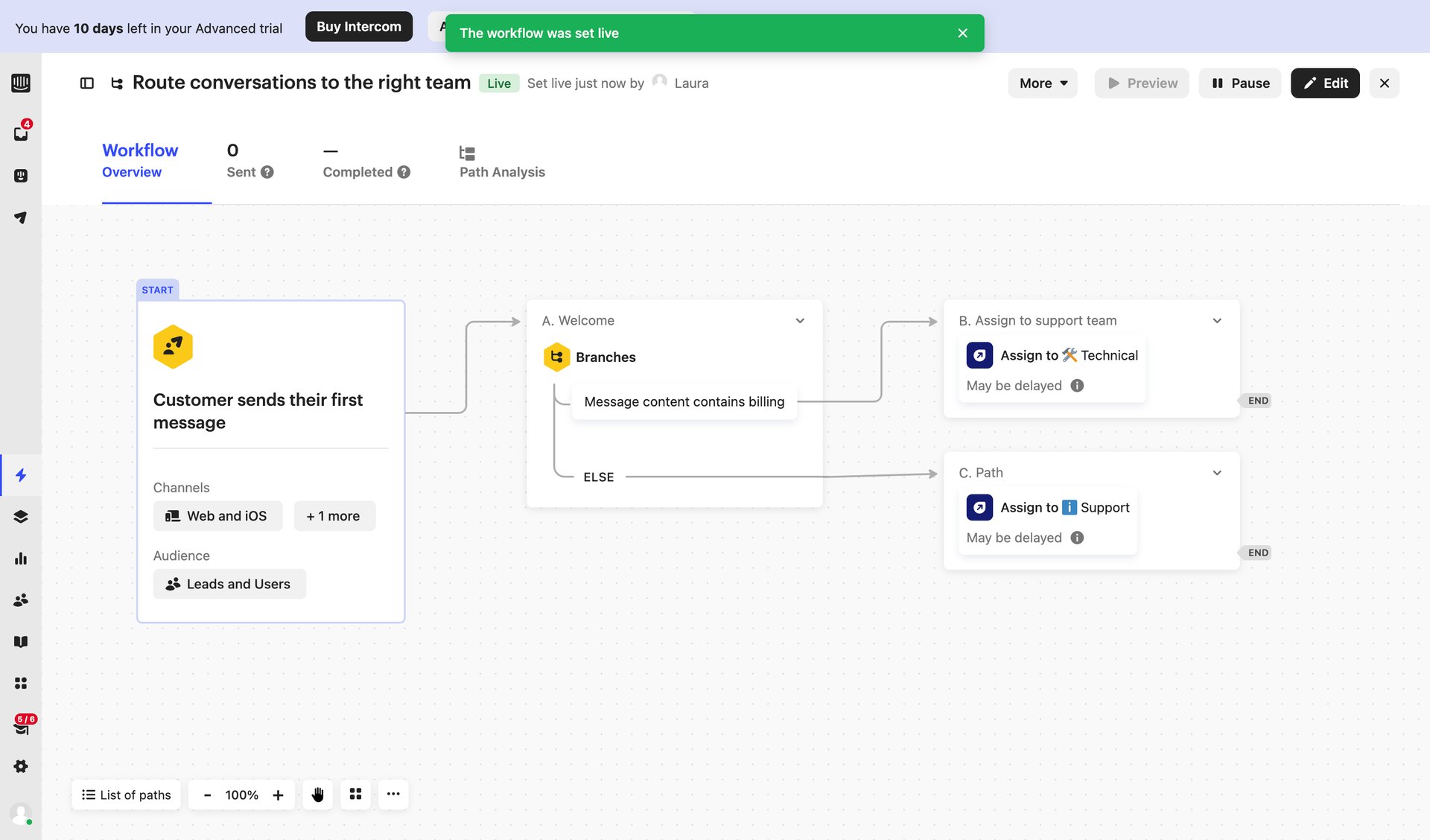Open the Inbox from the left sidebar
Viewport: 1430px width, 840px height.
22,133
